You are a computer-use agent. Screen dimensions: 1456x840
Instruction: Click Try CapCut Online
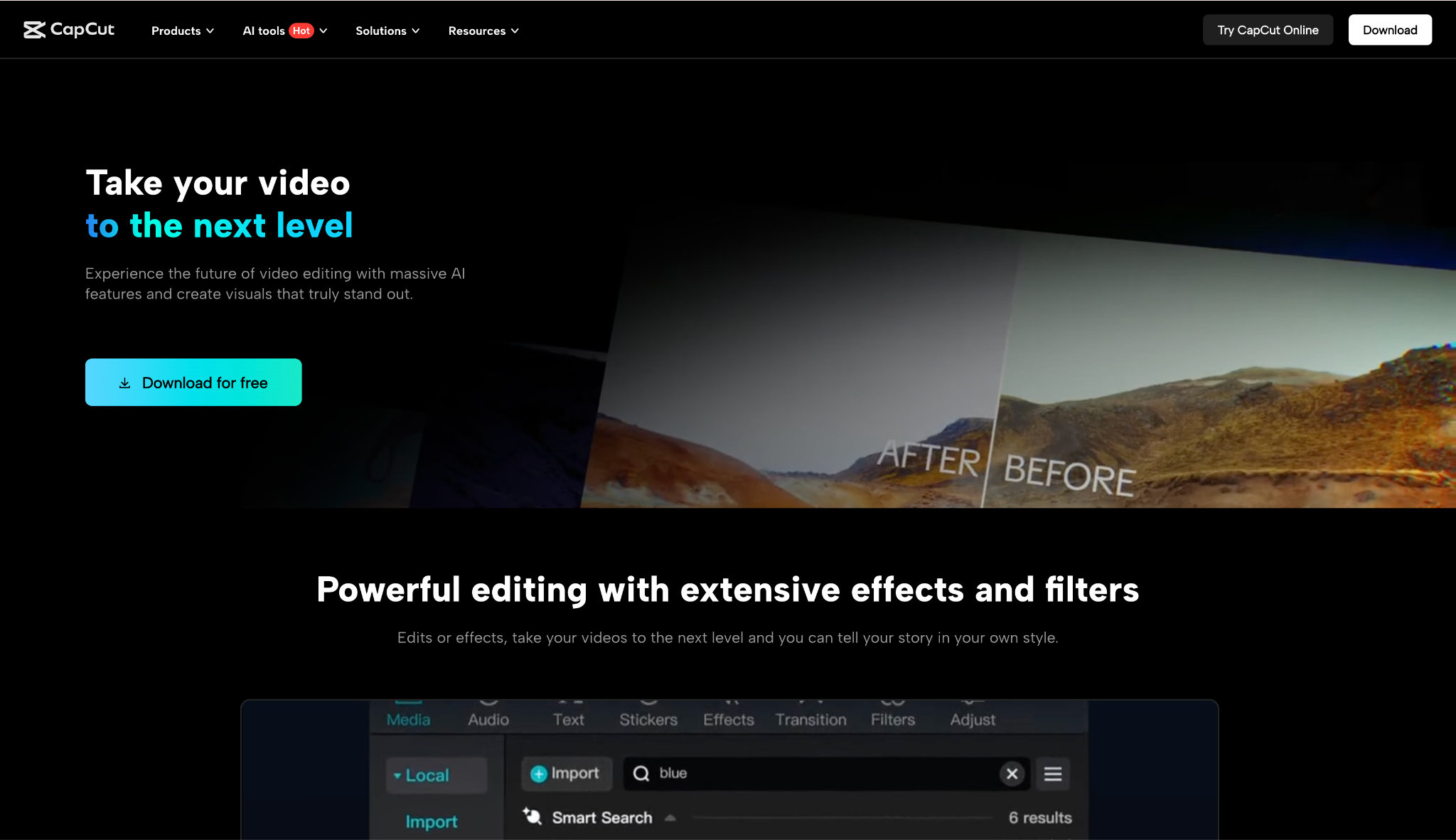(1268, 29)
